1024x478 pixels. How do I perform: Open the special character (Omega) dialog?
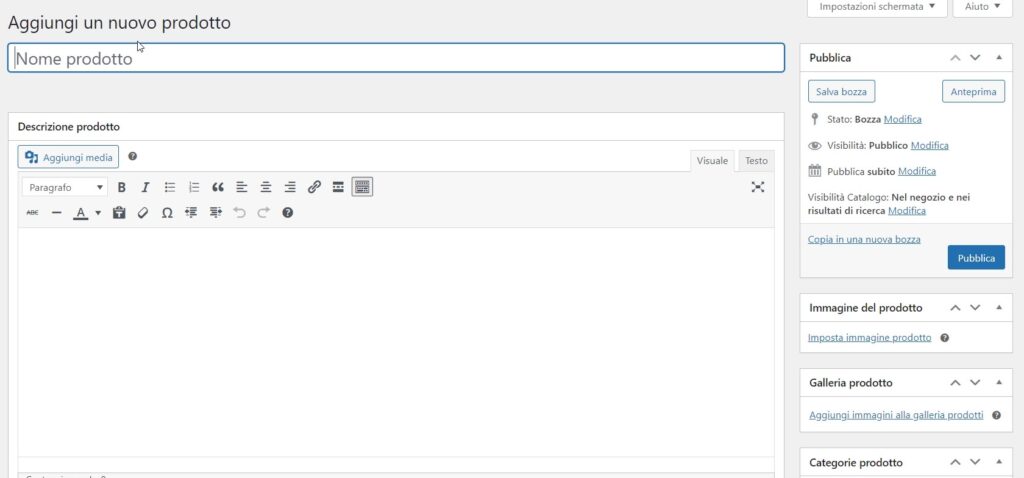pos(167,213)
